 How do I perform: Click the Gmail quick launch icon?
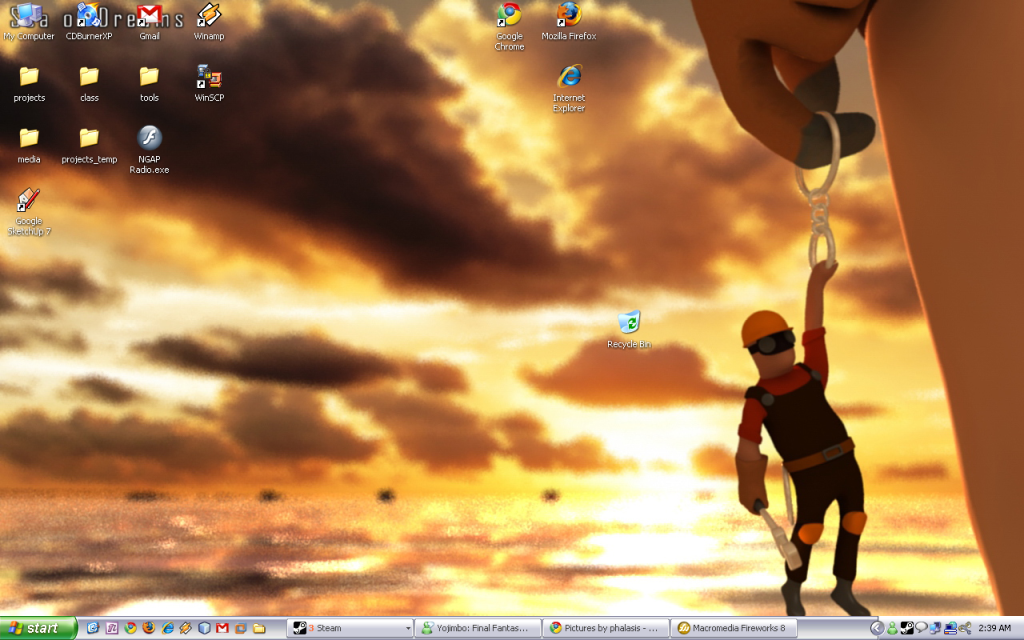point(223,628)
